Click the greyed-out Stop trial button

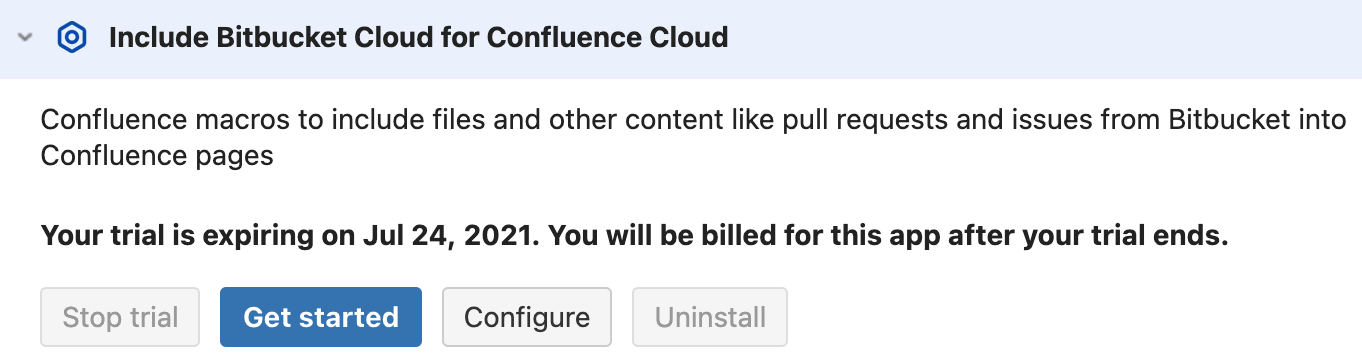[120, 318]
